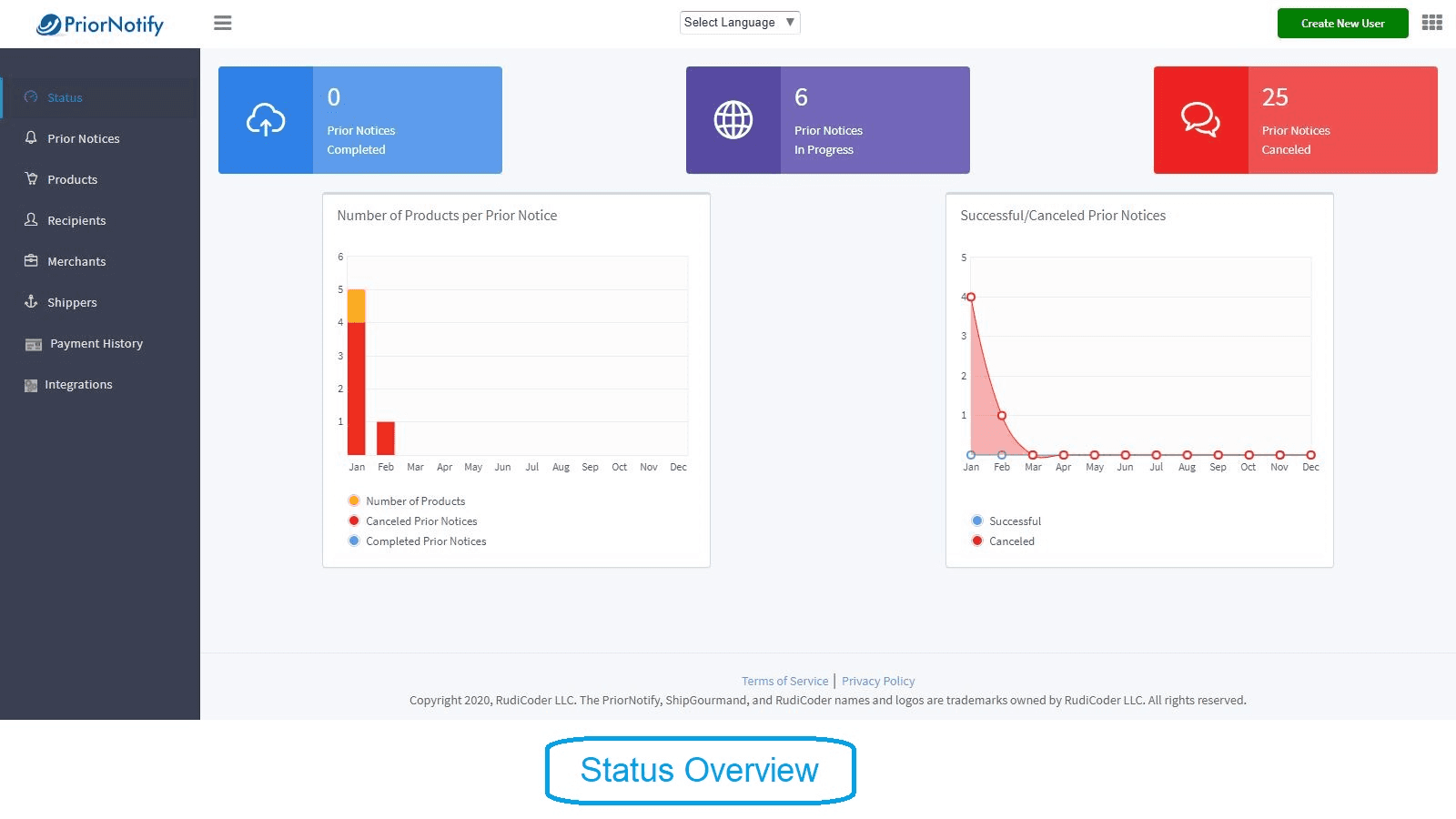Select the Status entry in sidebar
The image size is (1456, 819).
(x=64, y=97)
